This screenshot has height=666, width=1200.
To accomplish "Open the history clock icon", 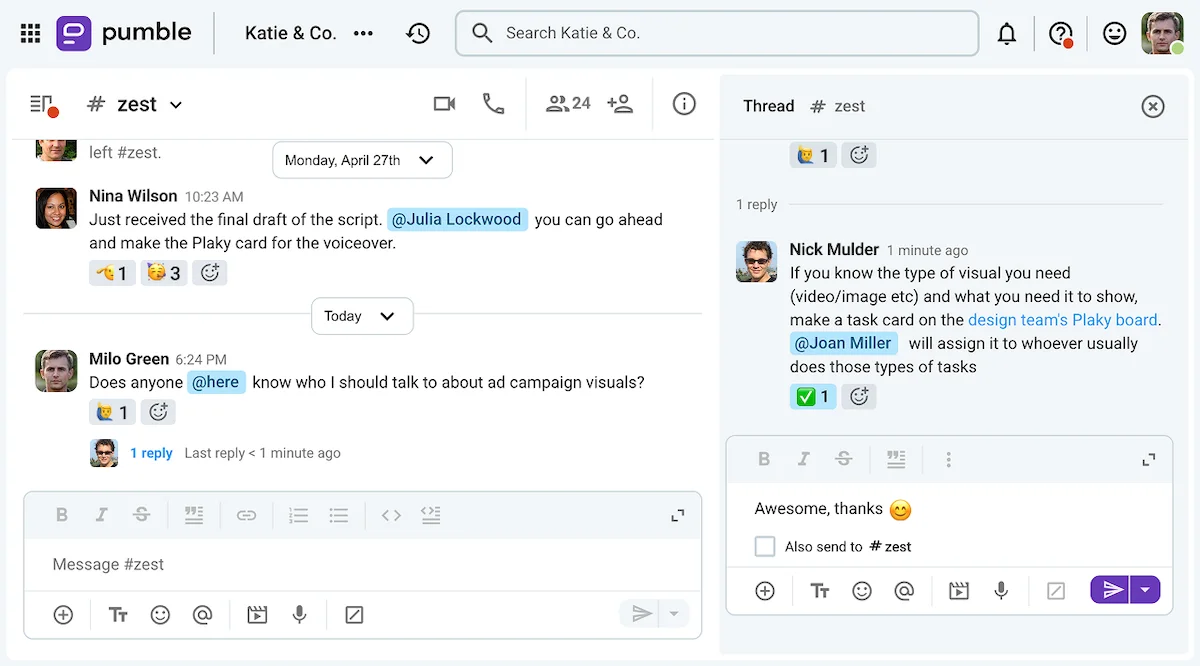I will [x=418, y=33].
